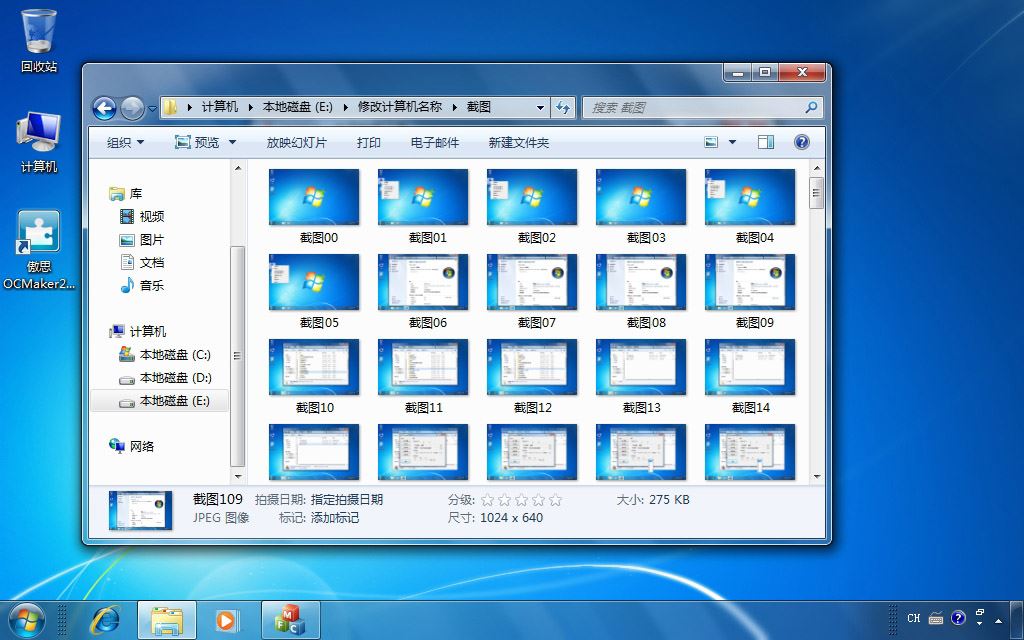The width and height of the screenshot is (1024, 640).
Task: Click the search magnifier icon
Action: point(811,107)
